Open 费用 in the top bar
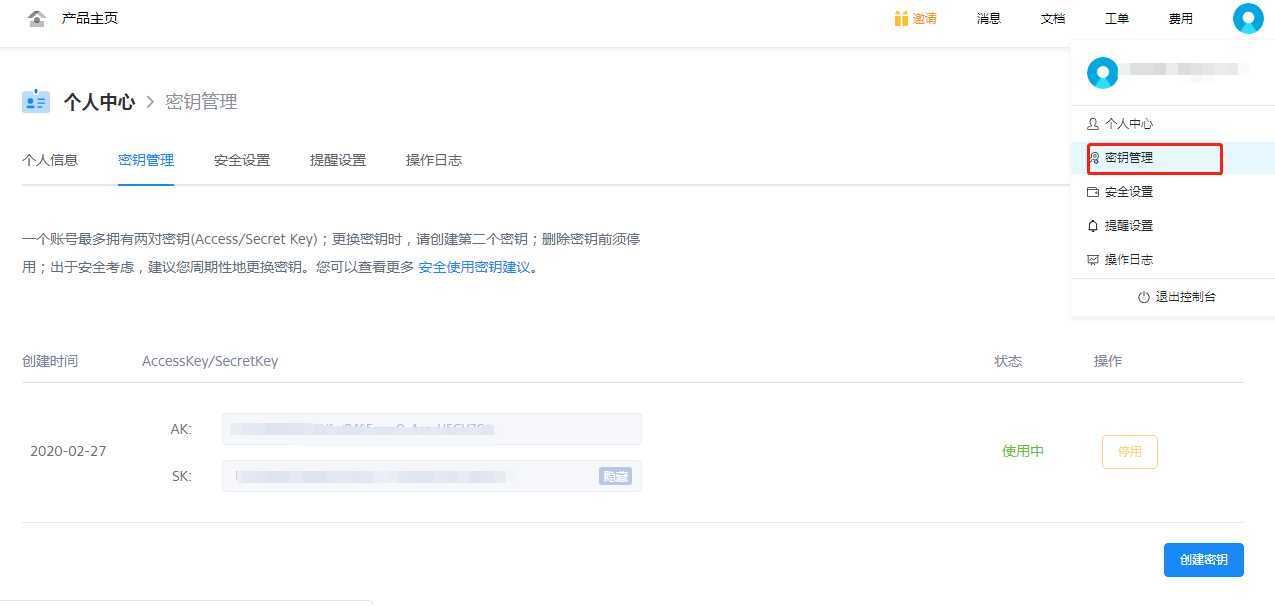This screenshot has width=1275, height=606. point(1181,18)
